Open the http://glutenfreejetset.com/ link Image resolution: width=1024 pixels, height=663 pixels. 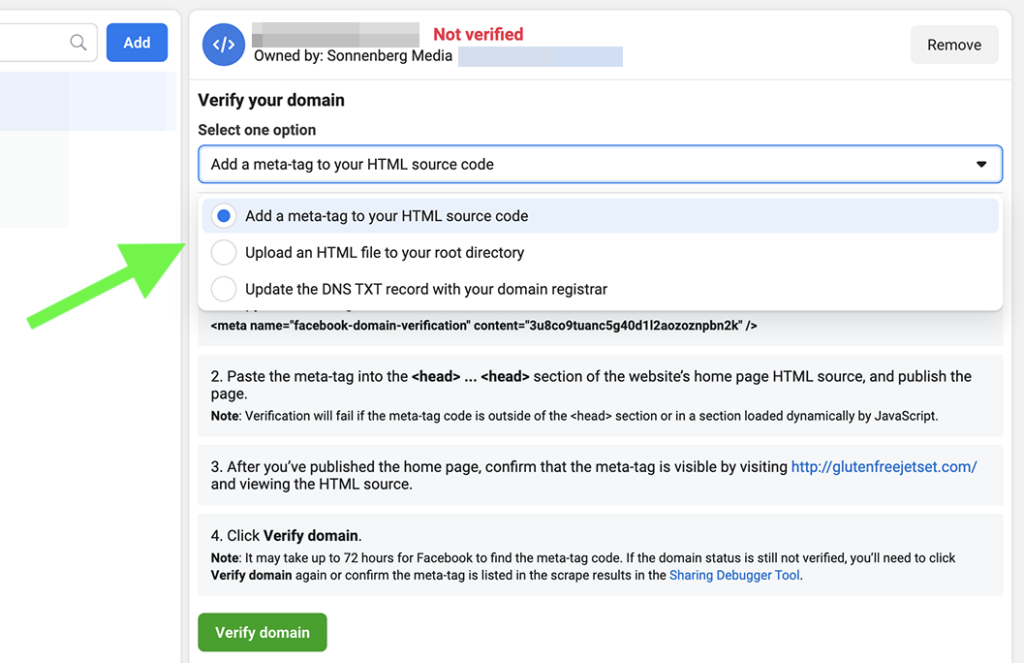tap(883, 466)
